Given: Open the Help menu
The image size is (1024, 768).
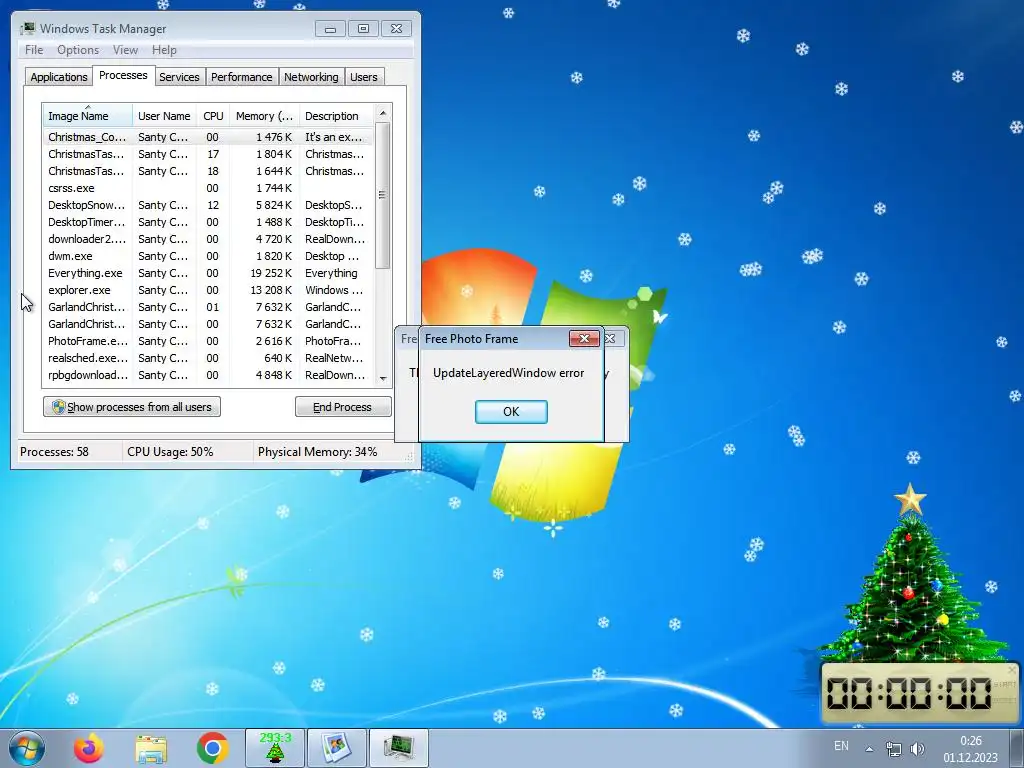Looking at the screenshot, I should click(x=164, y=50).
